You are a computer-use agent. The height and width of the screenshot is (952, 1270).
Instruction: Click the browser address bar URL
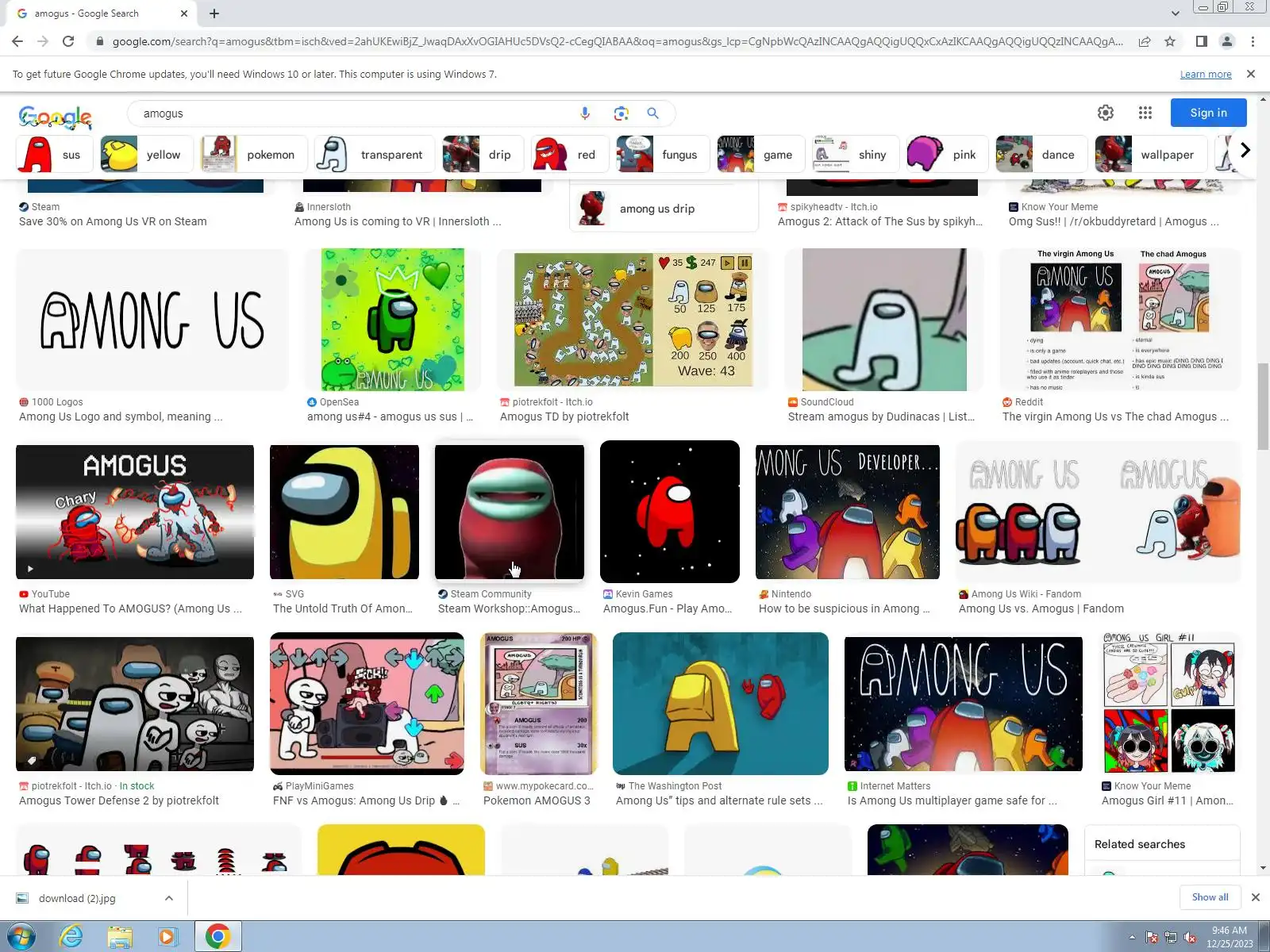(x=618, y=41)
